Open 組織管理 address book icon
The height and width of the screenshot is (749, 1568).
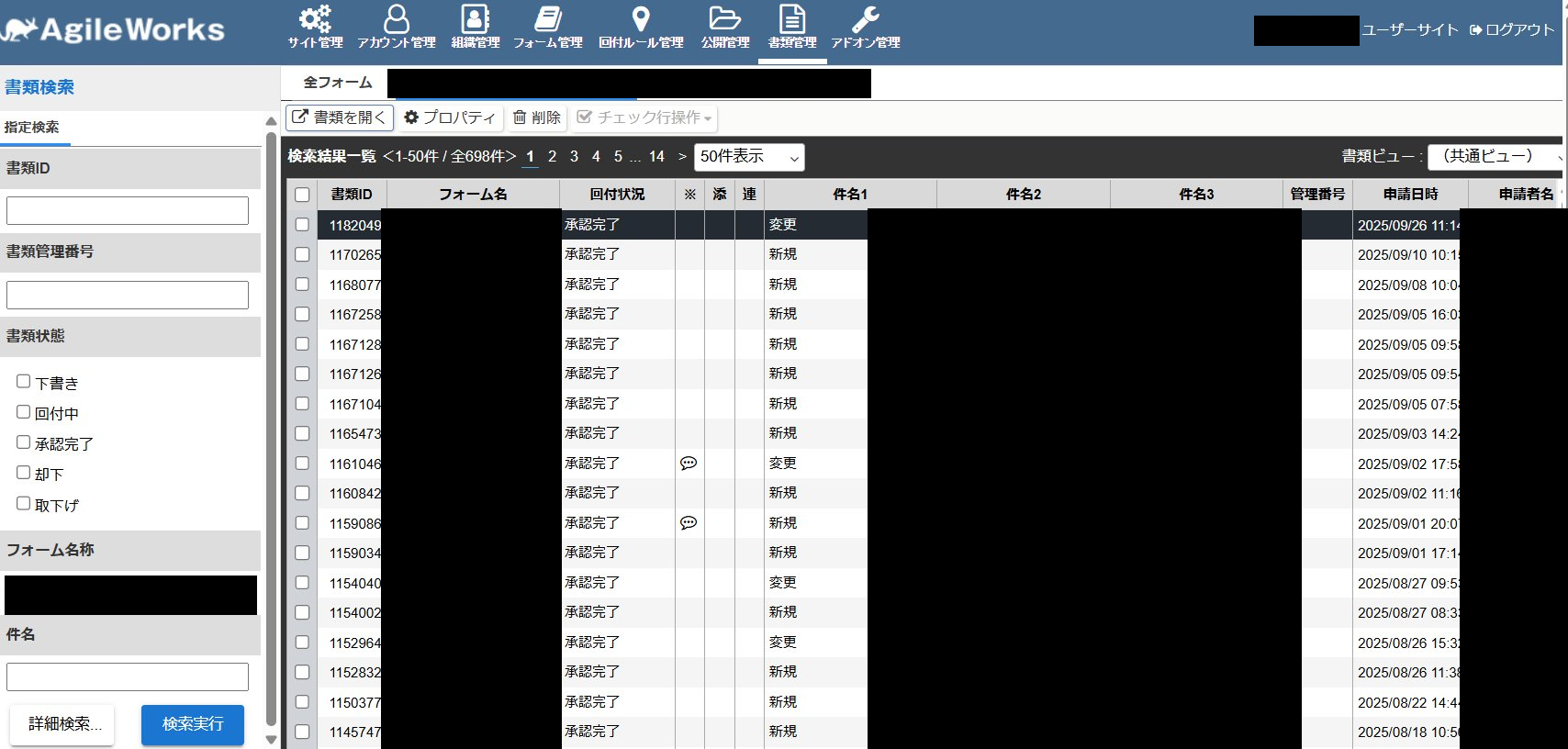475,18
